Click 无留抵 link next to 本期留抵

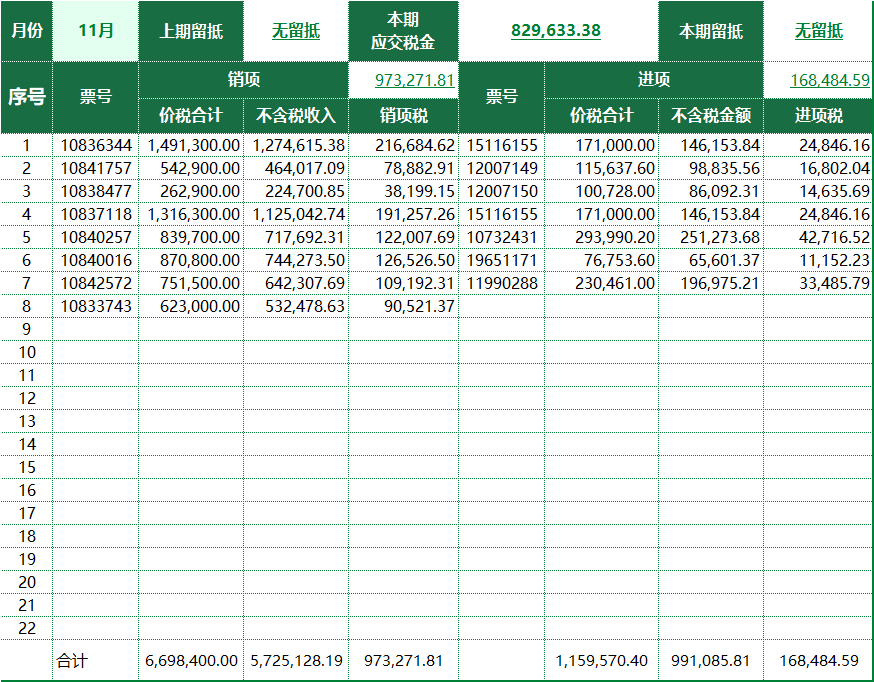[x=818, y=31]
